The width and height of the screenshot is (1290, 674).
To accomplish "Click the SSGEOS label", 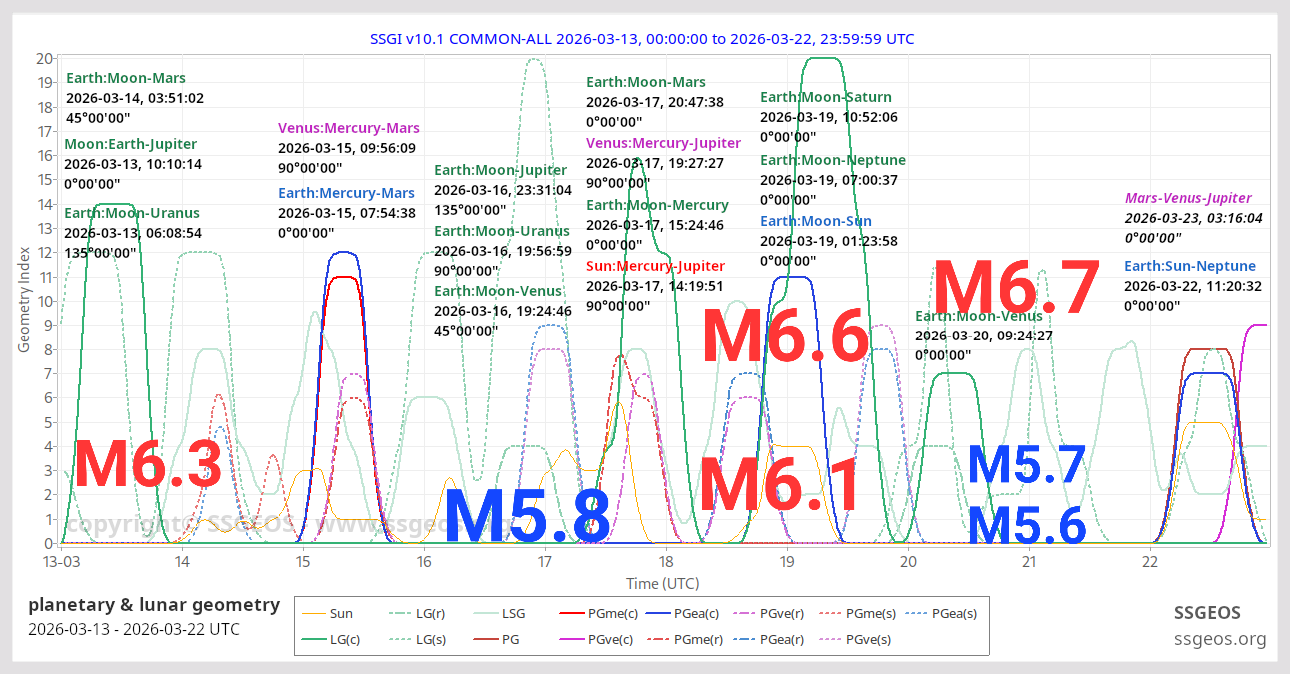I will 1208,613.
